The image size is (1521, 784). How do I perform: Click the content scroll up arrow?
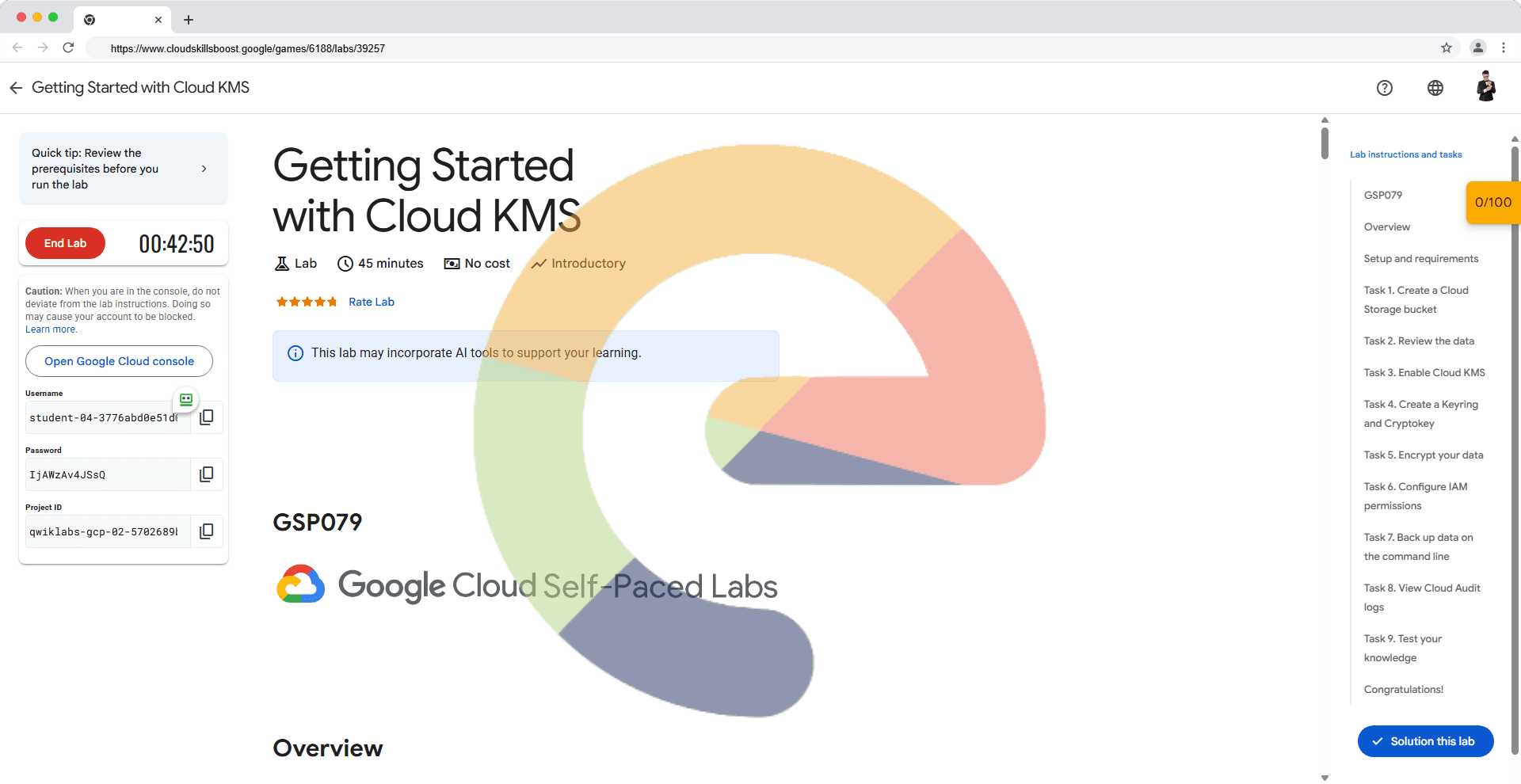tap(1325, 120)
